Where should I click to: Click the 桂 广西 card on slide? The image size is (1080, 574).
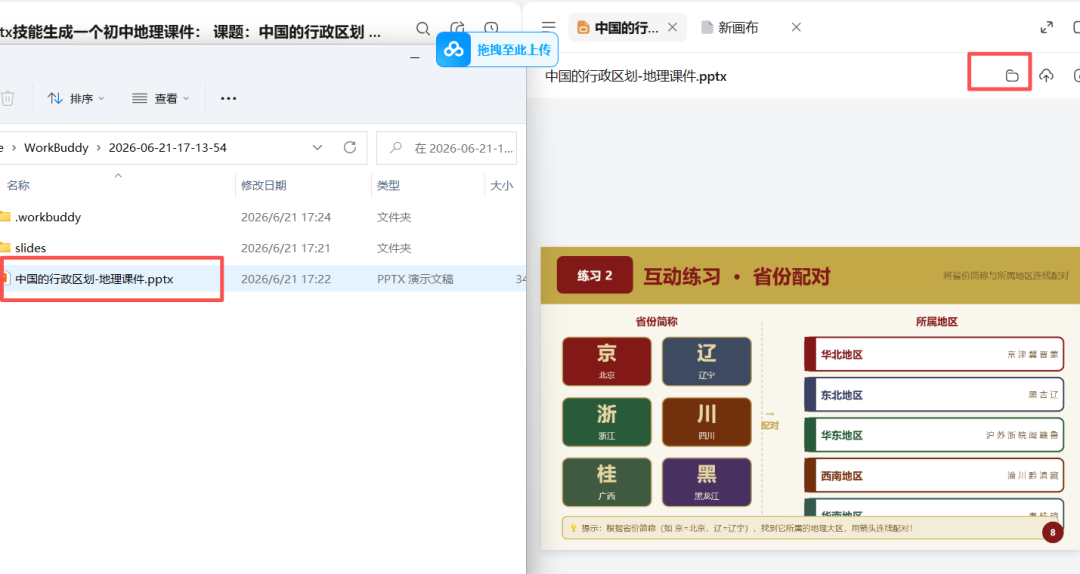coord(607,482)
